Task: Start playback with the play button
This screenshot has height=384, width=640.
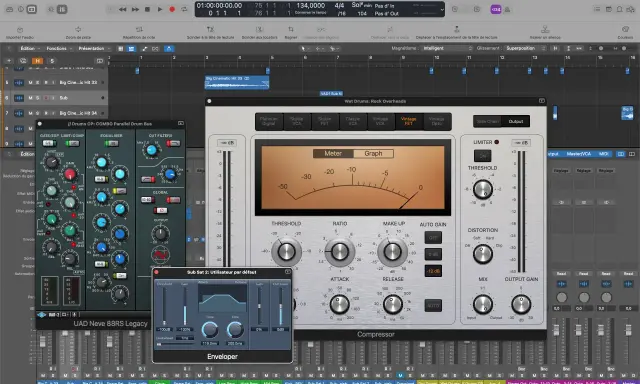Action: coord(160,9)
